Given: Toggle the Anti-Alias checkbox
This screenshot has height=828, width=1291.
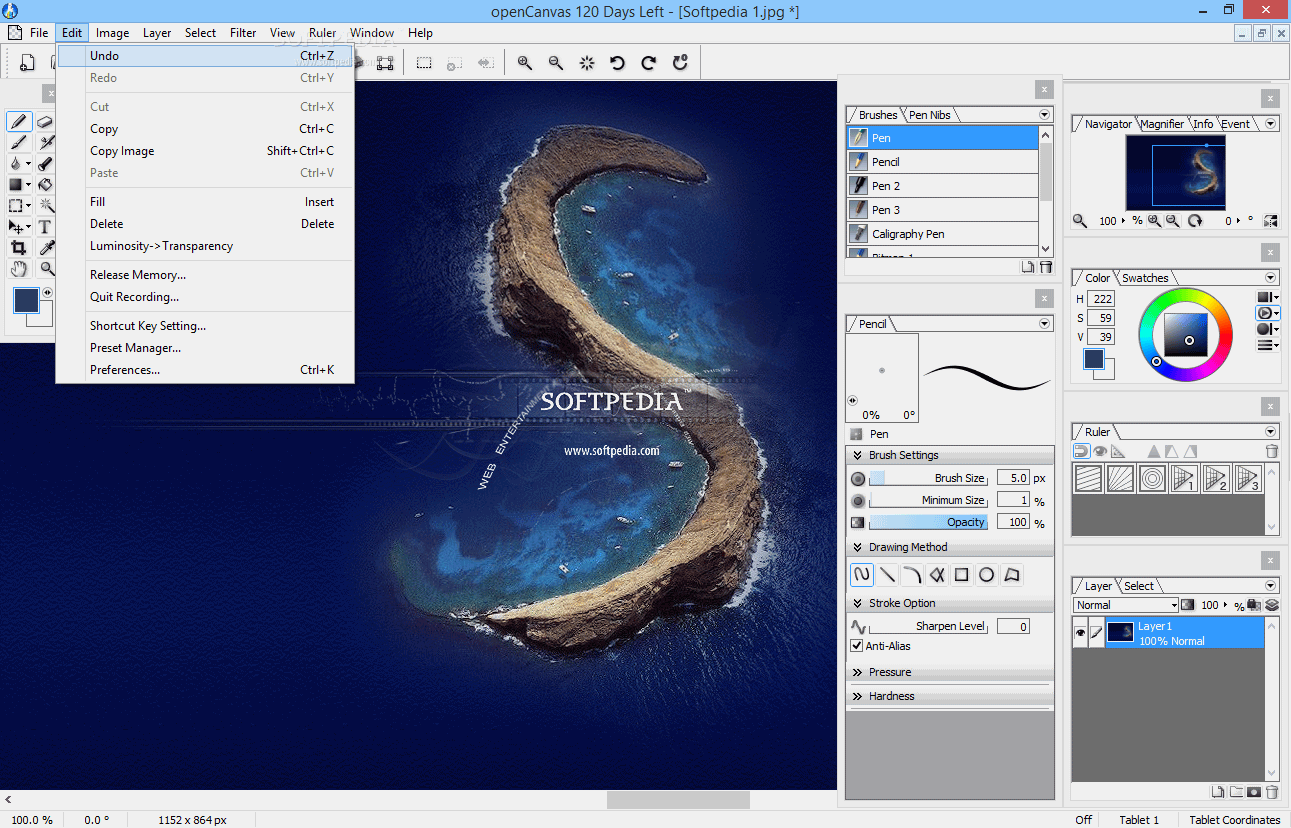Looking at the screenshot, I should pyautogui.click(x=857, y=646).
